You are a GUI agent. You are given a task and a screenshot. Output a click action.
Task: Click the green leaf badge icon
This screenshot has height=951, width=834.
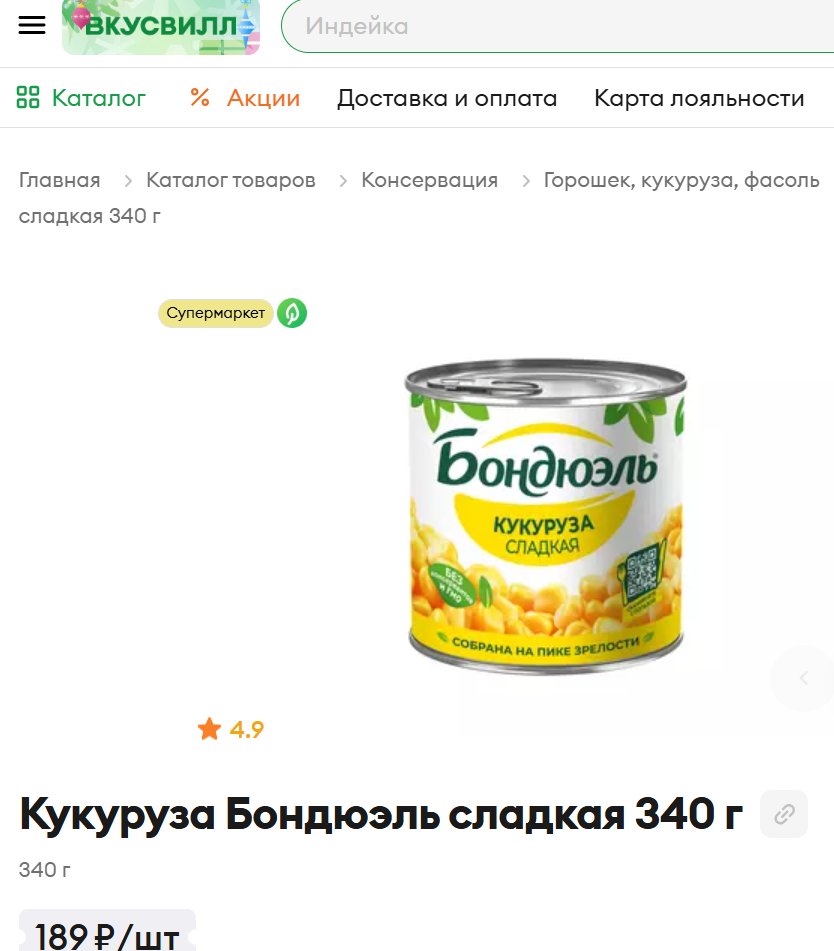[x=292, y=313]
